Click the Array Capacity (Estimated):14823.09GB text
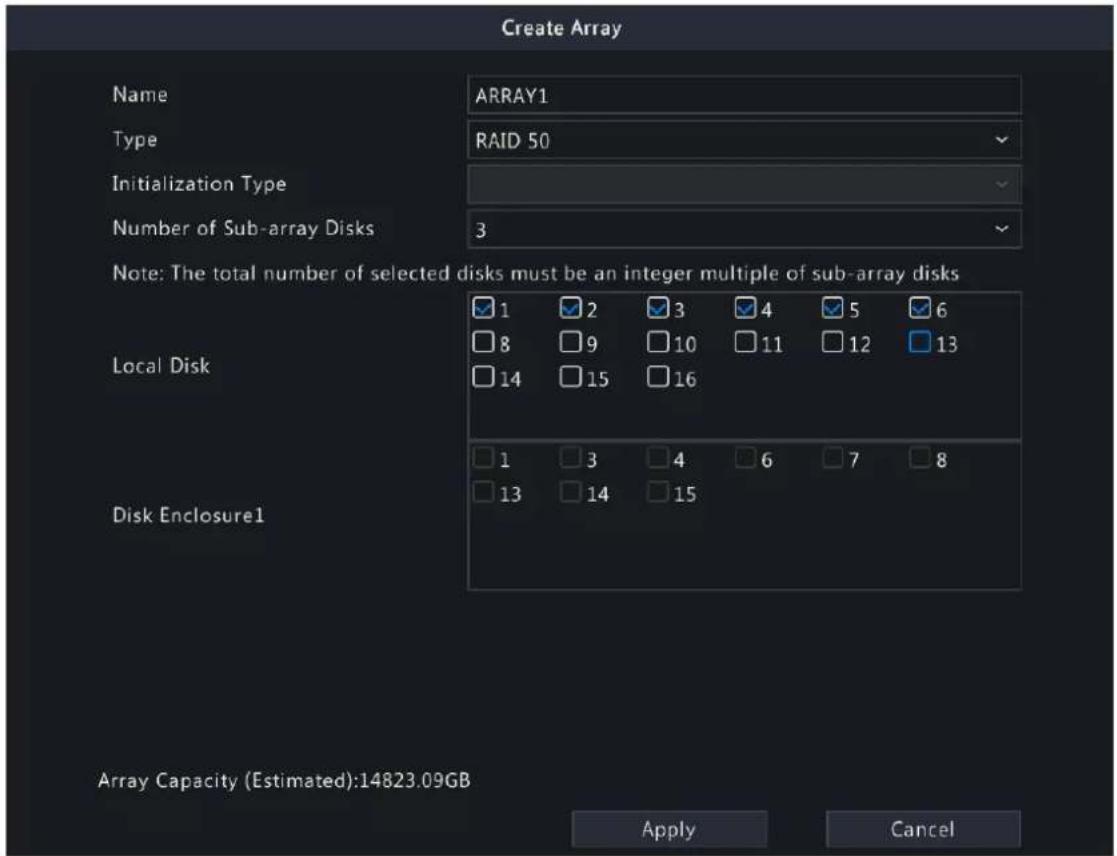This screenshot has height=856, width=1117. (x=284, y=781)
